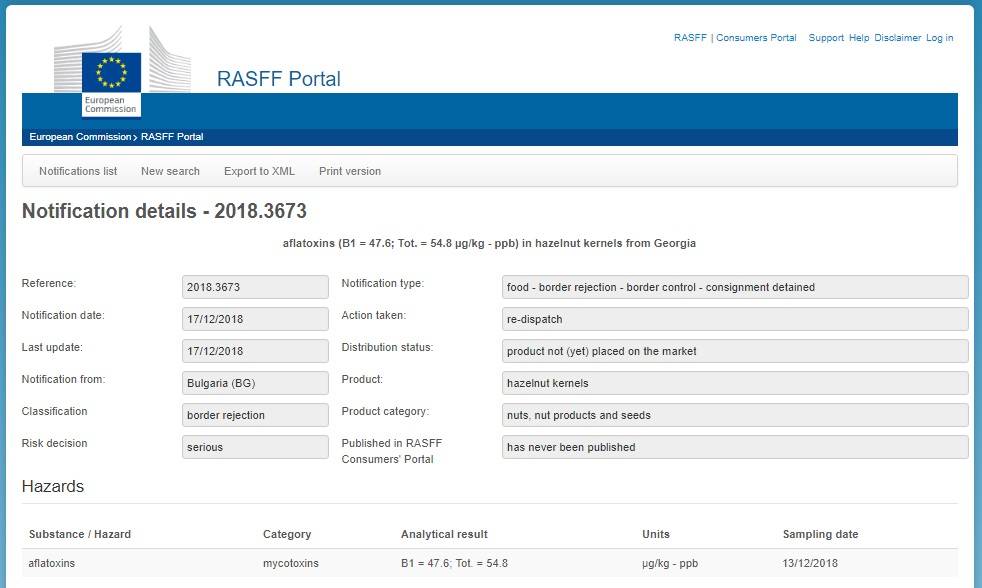982x588 pixels.
Task: Open the Consumers Portal link
Action: coord(756,38)
